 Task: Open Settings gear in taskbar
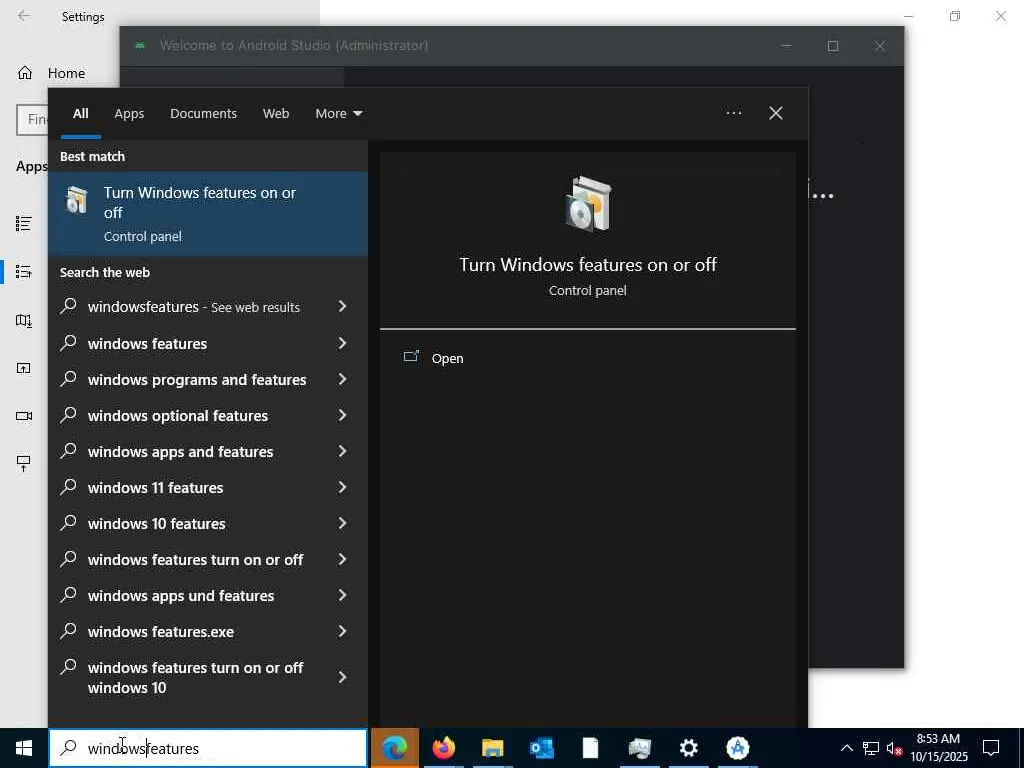(x=688, y=748)
